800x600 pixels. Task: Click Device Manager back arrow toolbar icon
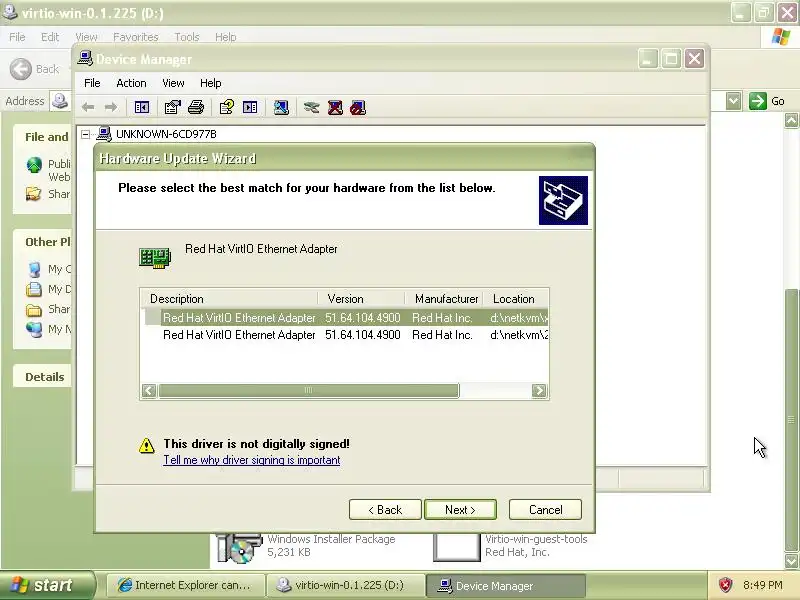point(88,107)
